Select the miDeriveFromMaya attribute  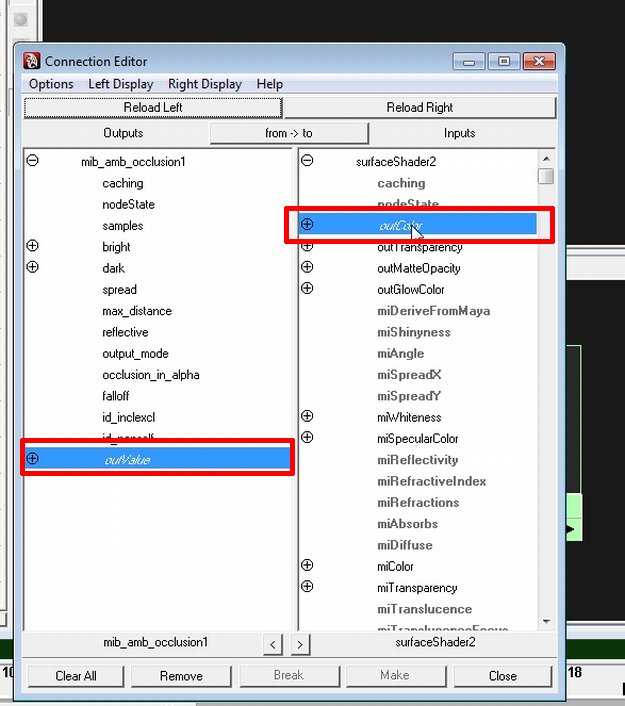434,311
